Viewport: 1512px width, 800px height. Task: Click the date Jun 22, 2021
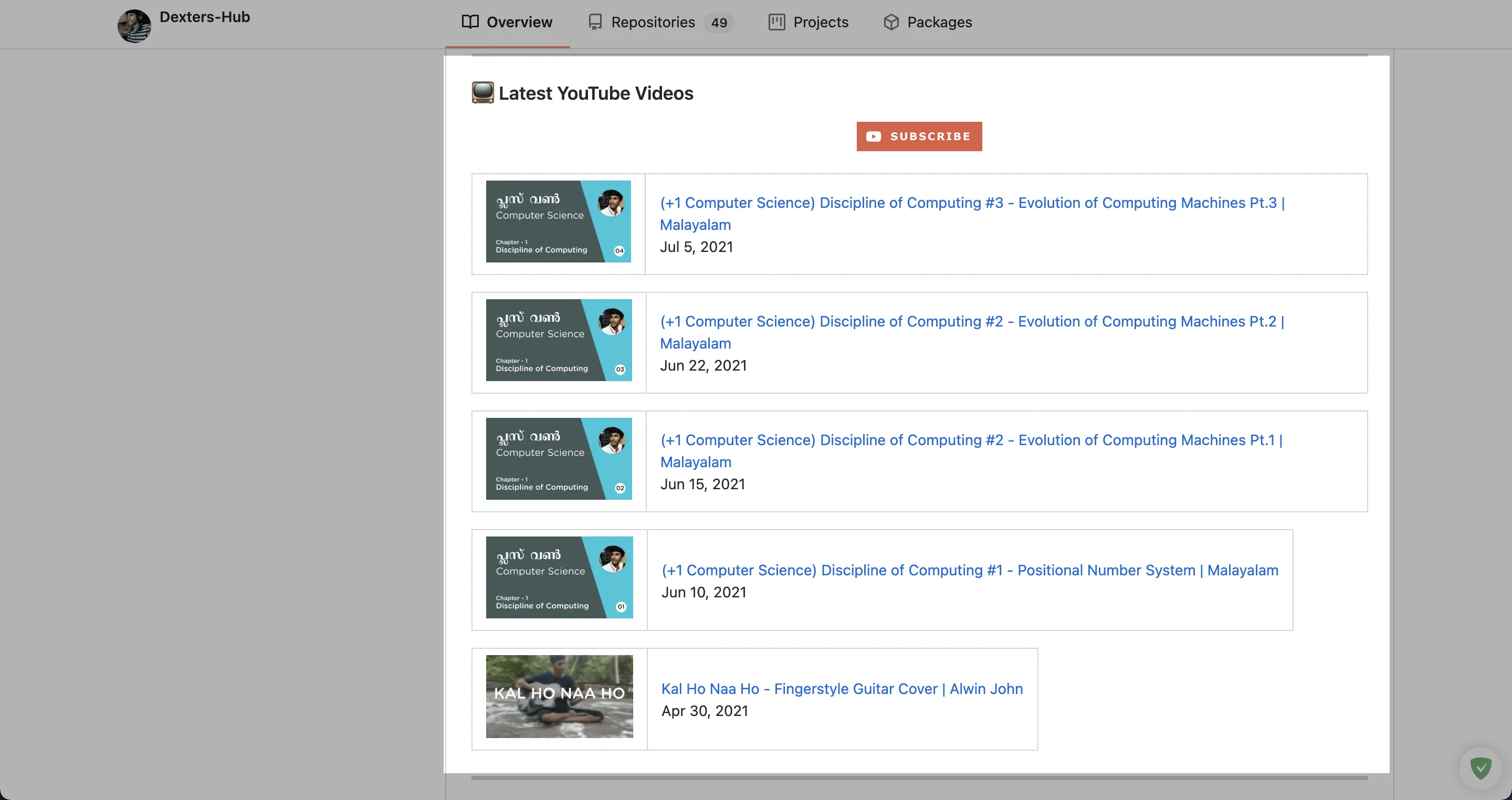point(703,365)
